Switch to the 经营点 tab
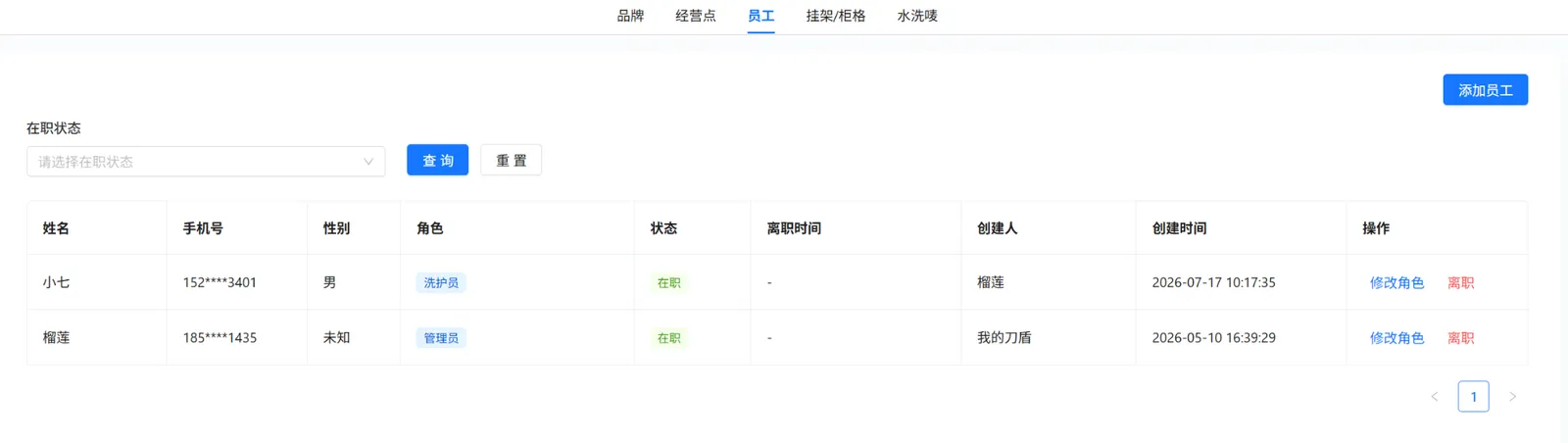This screenshot has width=1568, height=443. click(696, 16)
